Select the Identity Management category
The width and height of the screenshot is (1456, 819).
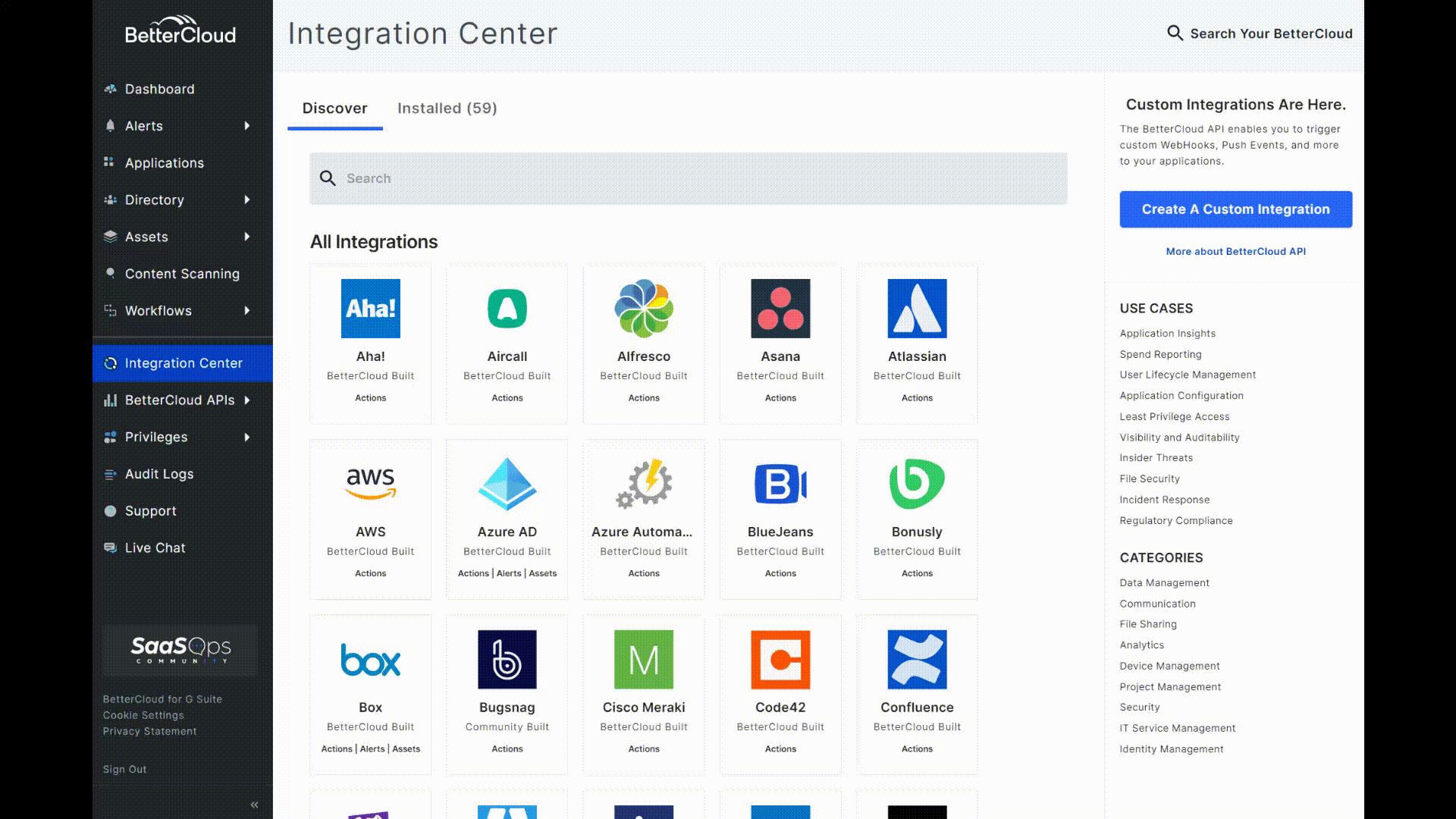click(x=1172, y=748)
